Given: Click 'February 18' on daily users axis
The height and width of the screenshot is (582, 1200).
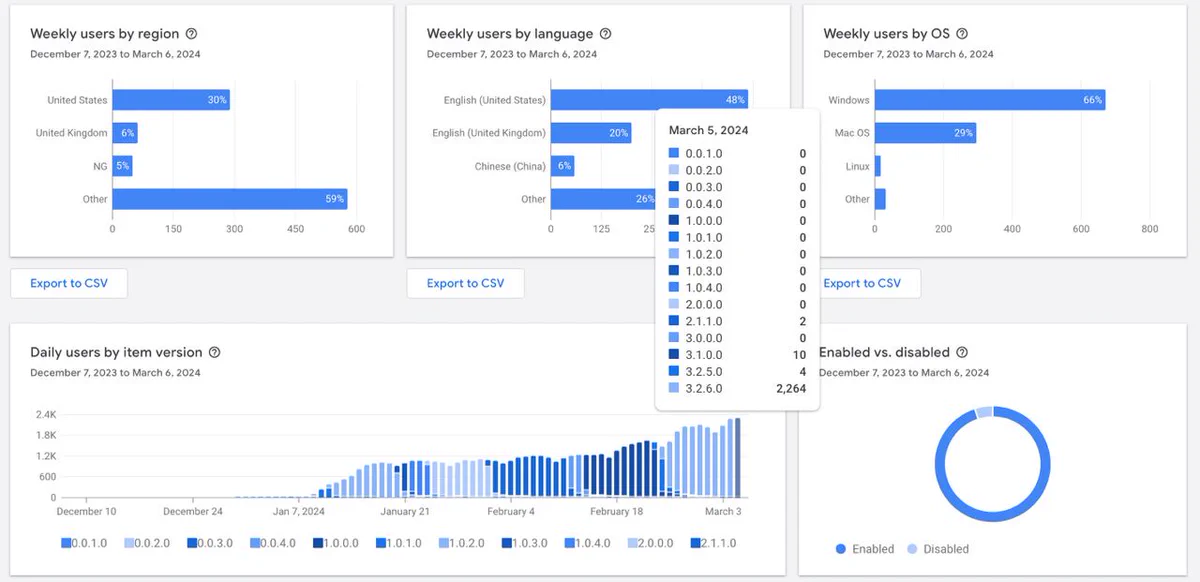Looking at the screenshot, I should (617, 511).
